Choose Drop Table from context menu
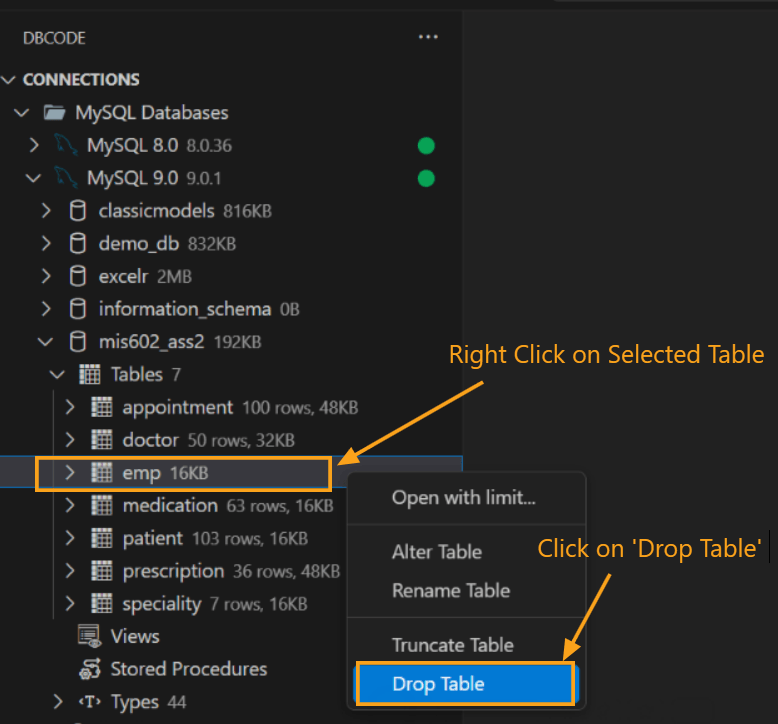 click(x=465, y=684)
